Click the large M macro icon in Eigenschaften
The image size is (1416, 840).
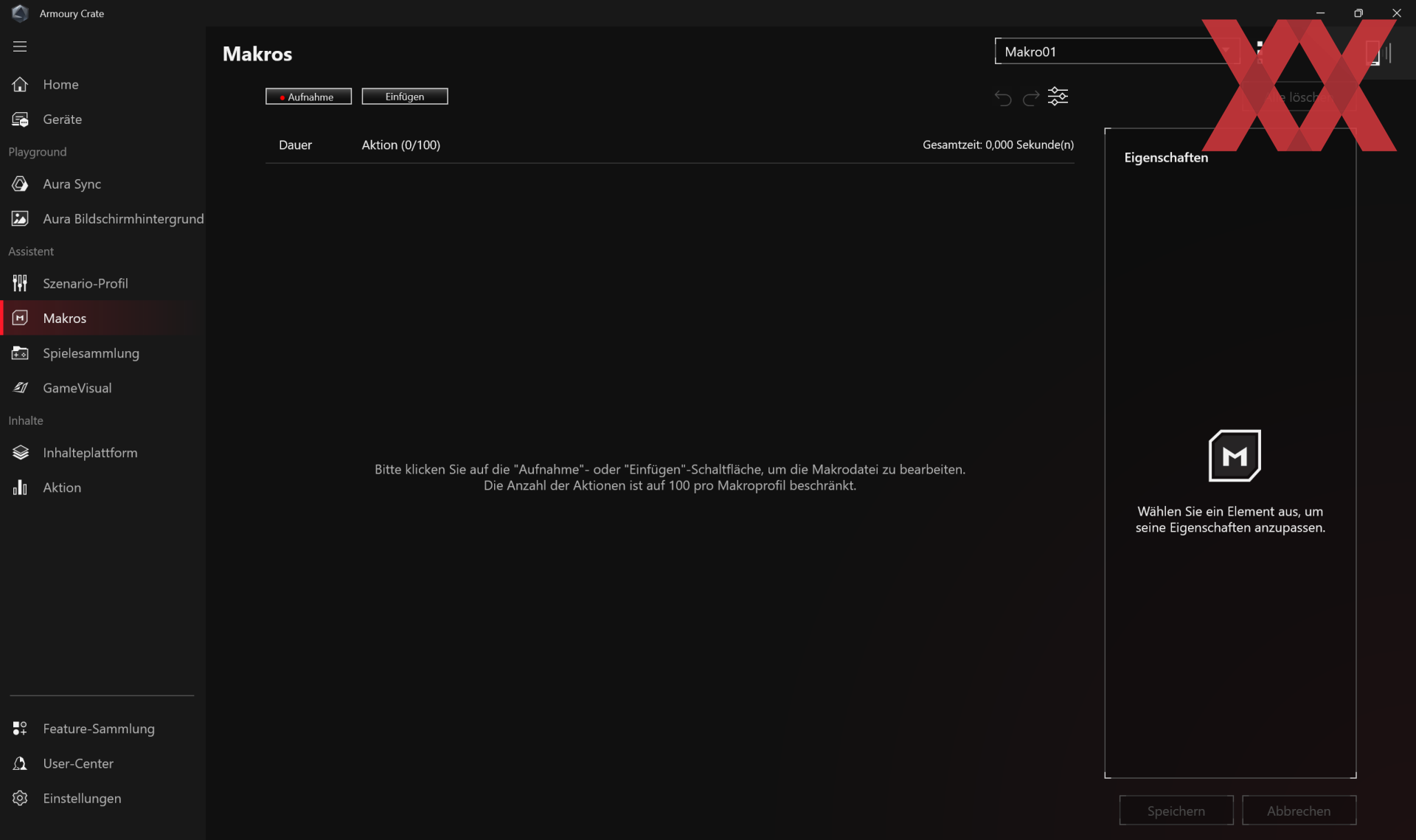[x=1234, y=456]
